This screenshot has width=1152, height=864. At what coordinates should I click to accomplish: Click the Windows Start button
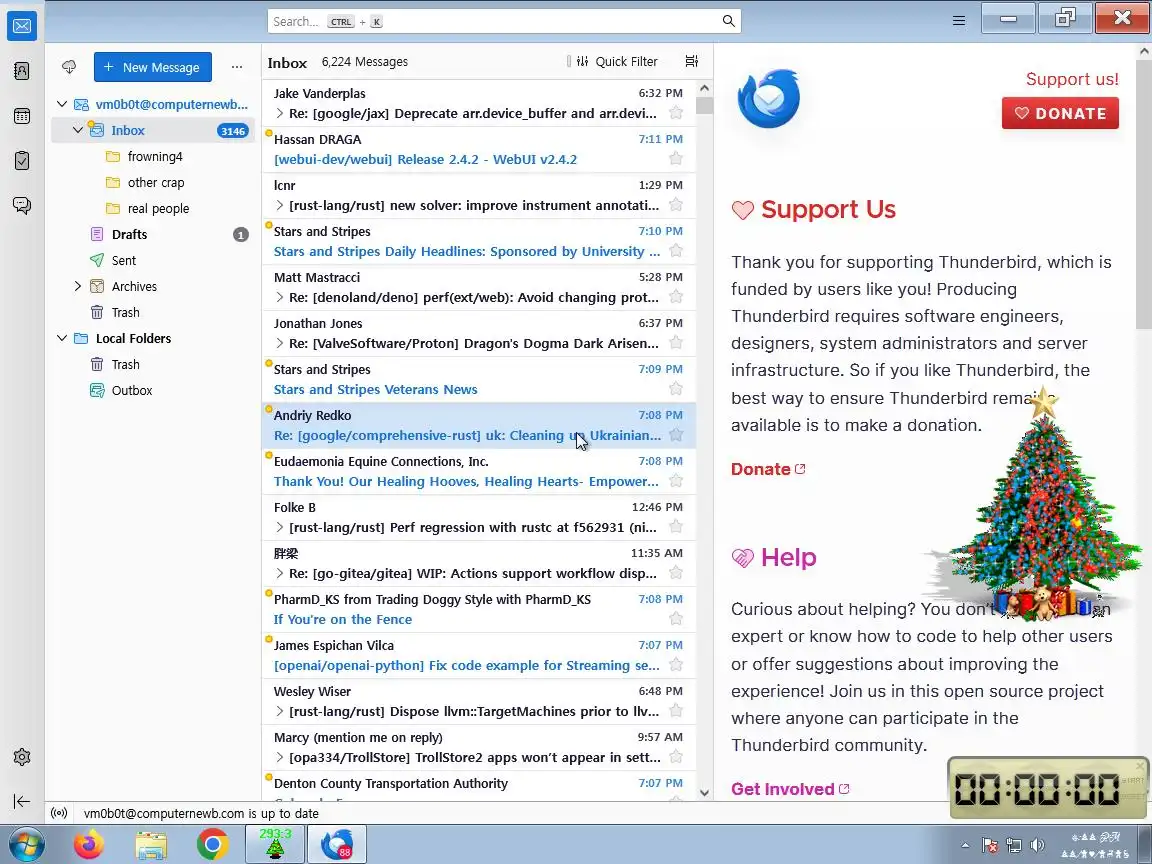pyautogui.click(x=26, y=845)
